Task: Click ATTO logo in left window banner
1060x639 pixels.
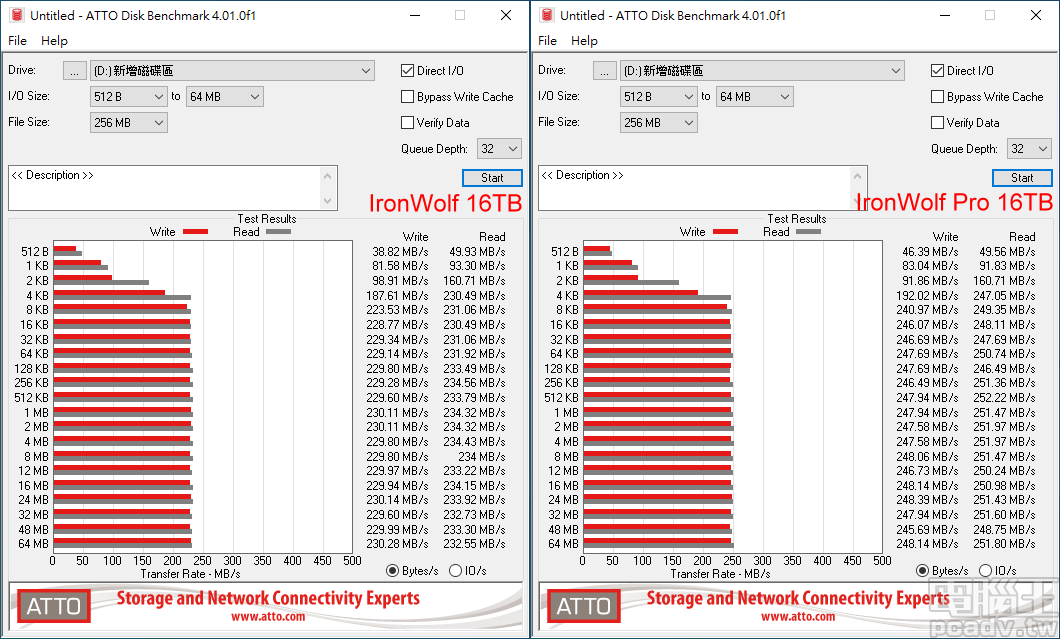Action: (54, 606)
